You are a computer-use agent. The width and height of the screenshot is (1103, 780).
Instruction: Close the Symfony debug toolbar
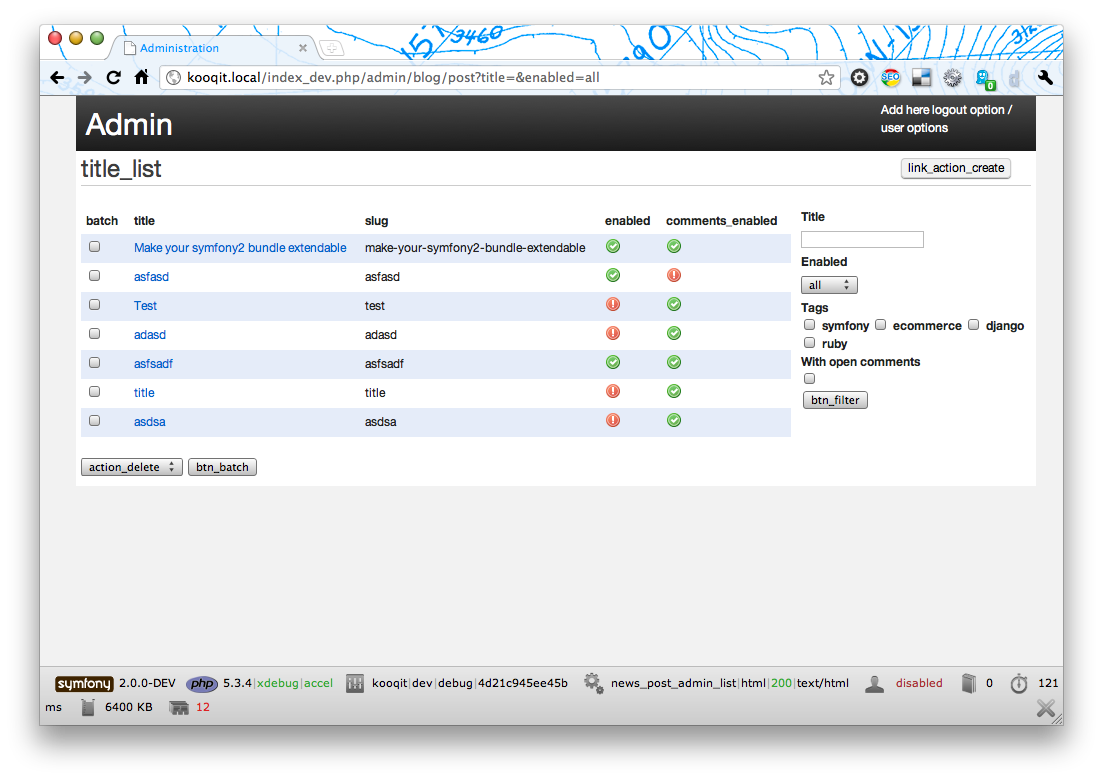1045,709
